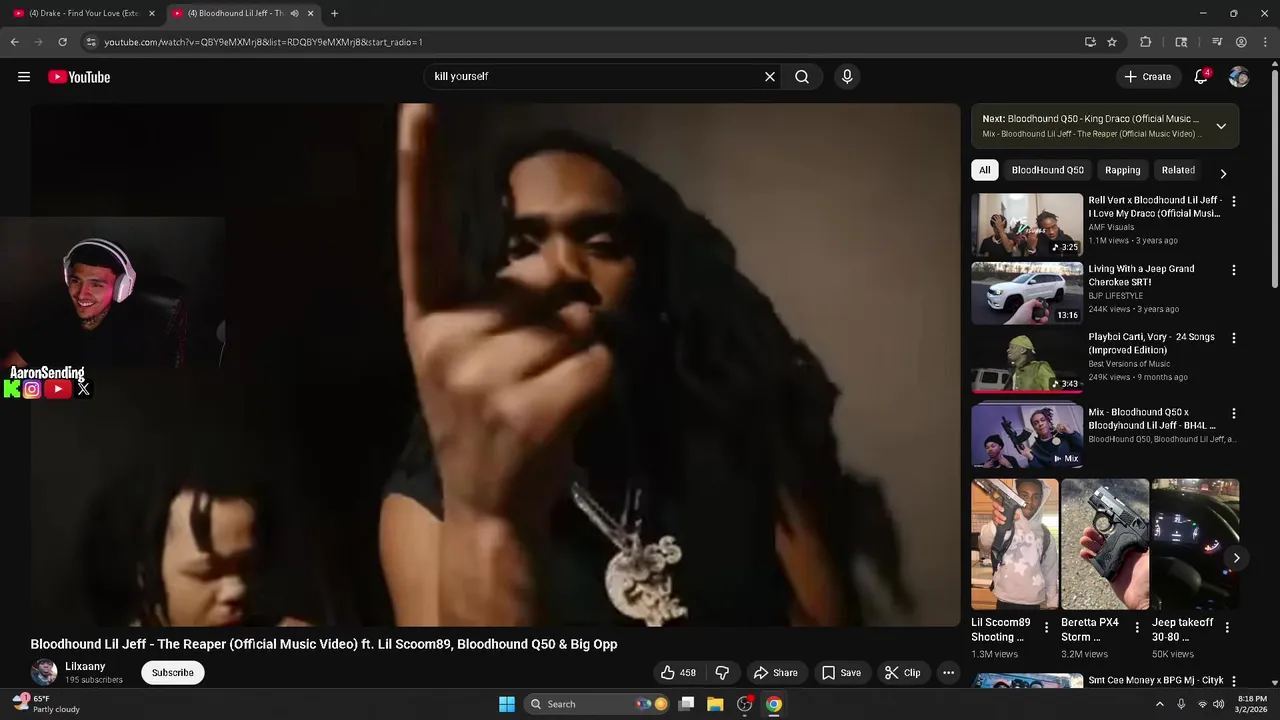Screen dimensions: 1280x720
Task: Select the Rapping filter chip
Action: tap(1122, 170)
